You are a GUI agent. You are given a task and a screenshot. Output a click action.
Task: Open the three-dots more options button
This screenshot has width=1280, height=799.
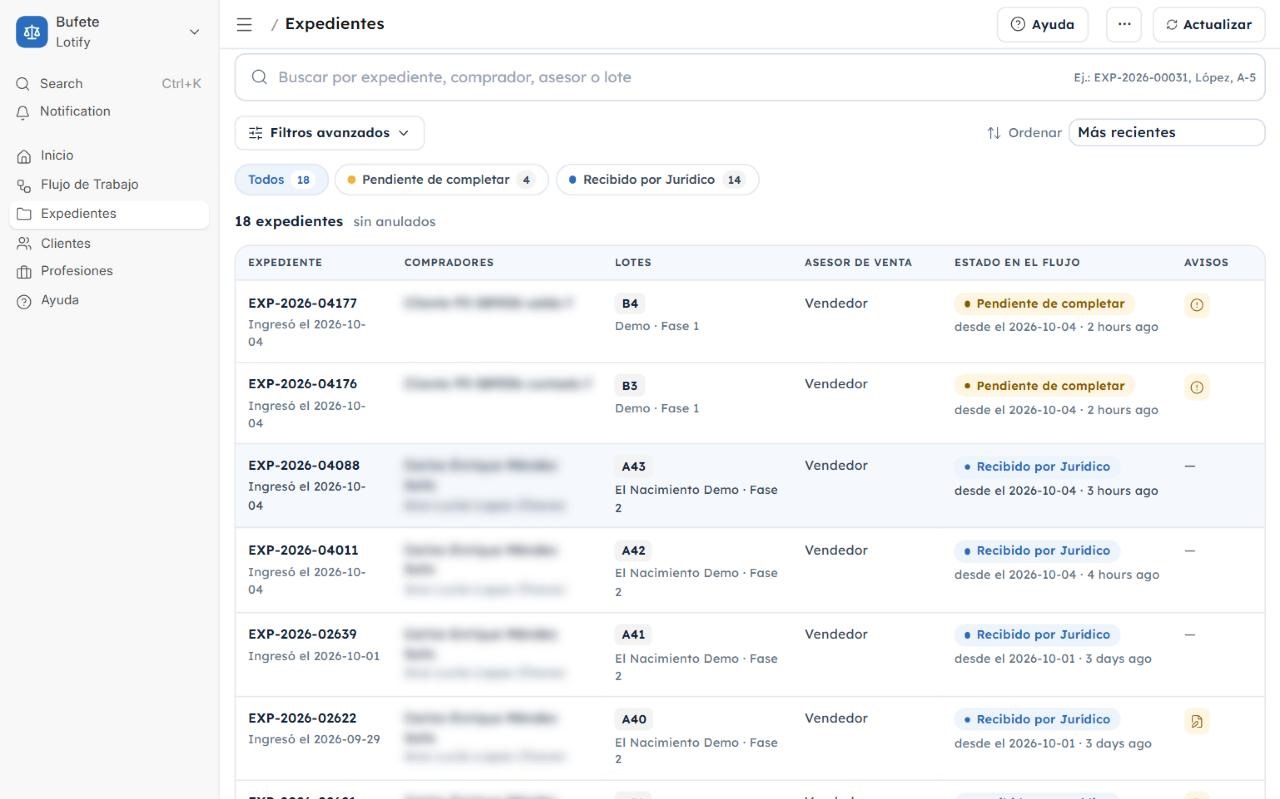click(1124, 25)
